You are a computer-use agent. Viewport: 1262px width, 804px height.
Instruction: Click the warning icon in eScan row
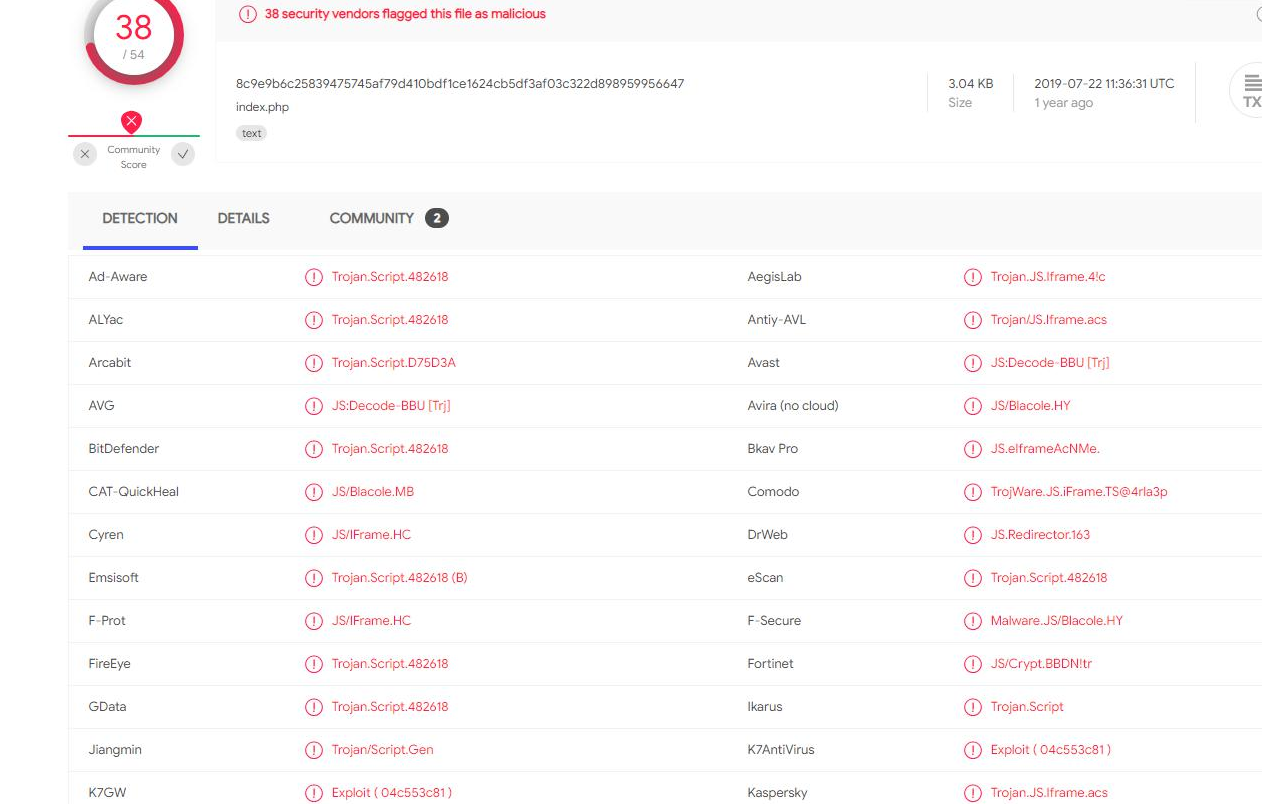pyautogui.click(x=972, y=578)
